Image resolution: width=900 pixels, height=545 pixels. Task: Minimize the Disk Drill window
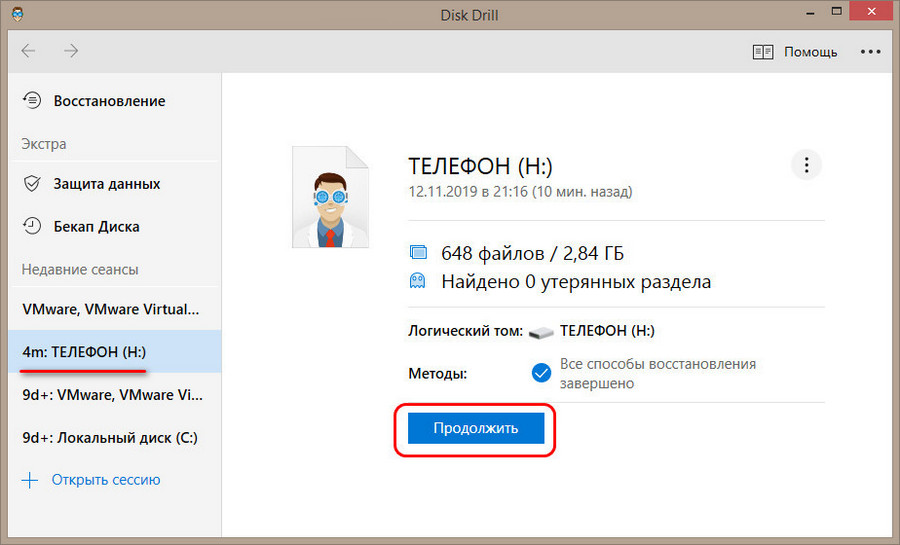[810, 13]
